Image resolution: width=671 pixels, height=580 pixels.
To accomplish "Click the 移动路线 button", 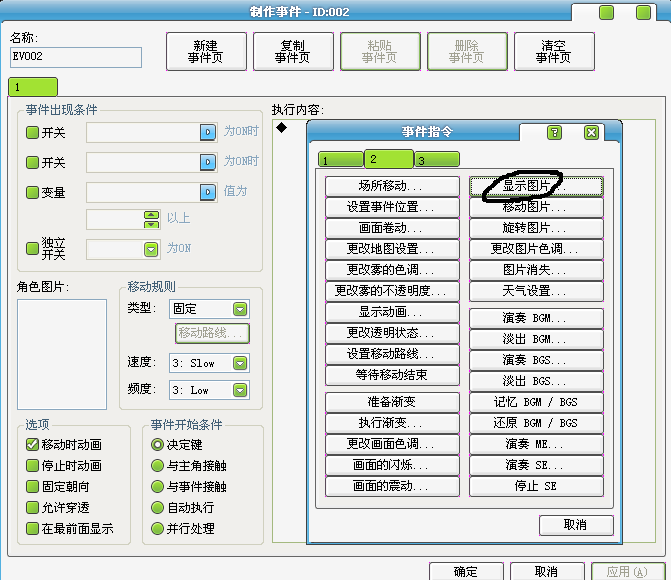I will (212, 333).
